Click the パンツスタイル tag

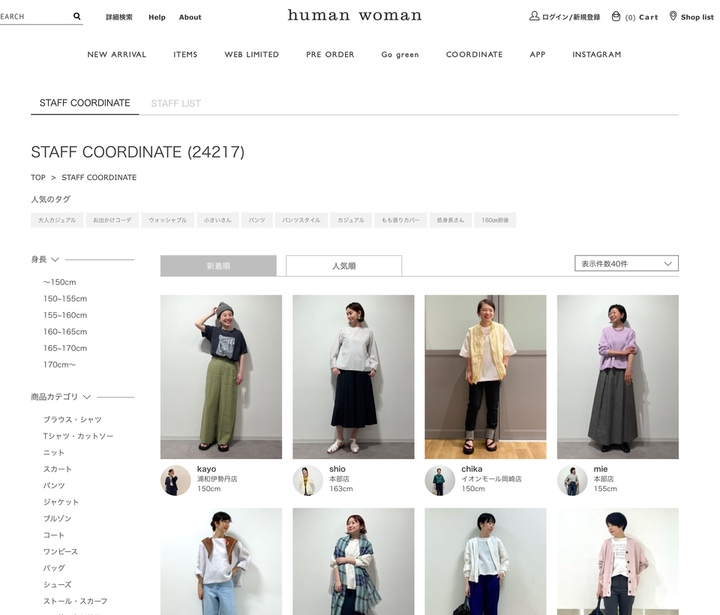[301, 220]
